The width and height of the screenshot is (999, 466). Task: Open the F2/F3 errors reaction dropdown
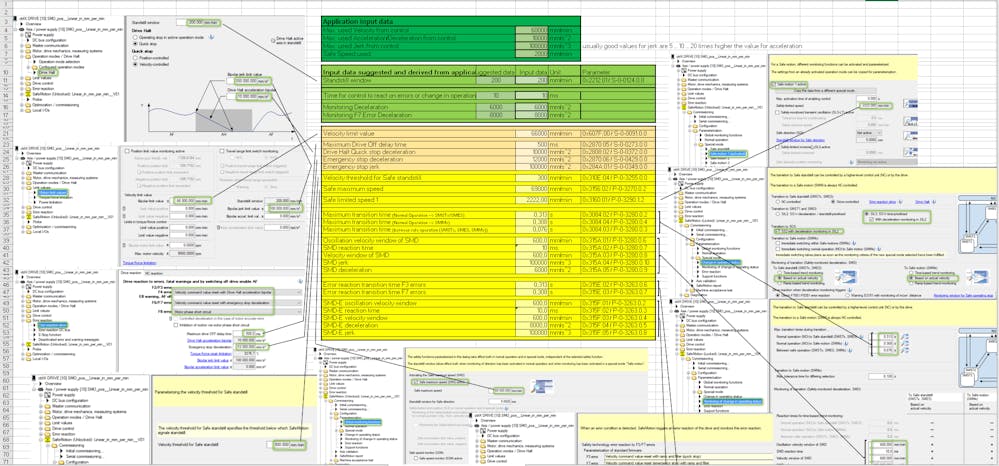tap(238, 293)
